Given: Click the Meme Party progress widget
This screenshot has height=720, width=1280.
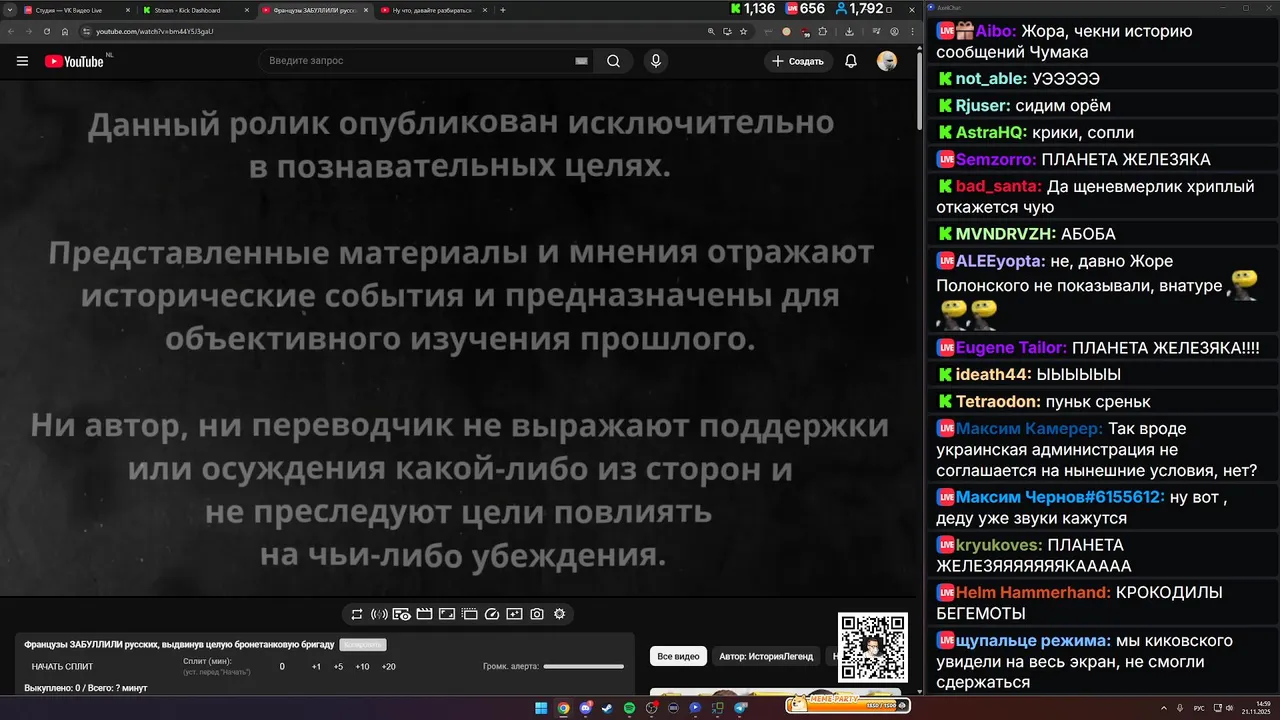Looking at the screenshot, I should click(848, 705).
